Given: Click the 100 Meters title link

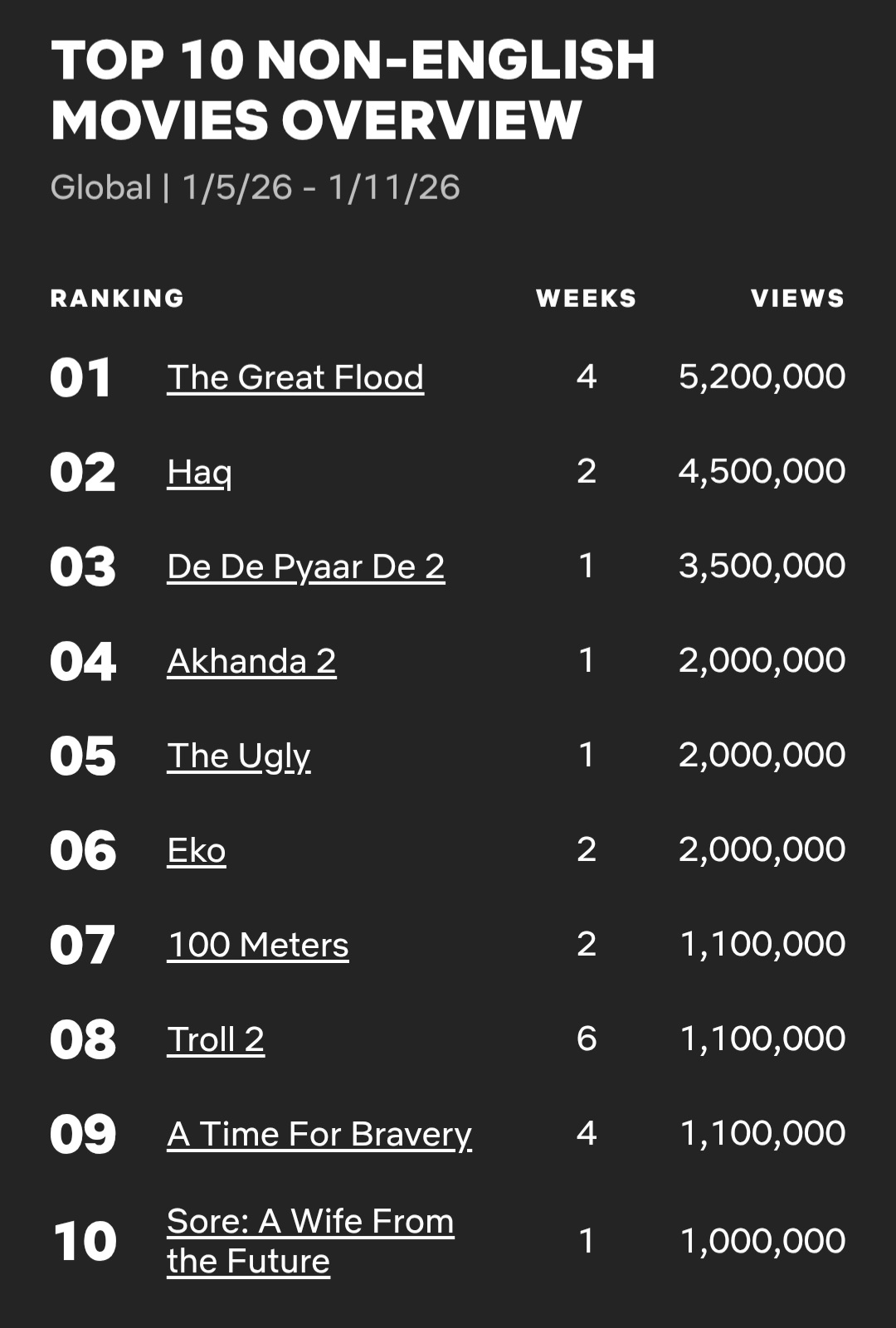Looking at the screenshot, I should click(258, 945).
